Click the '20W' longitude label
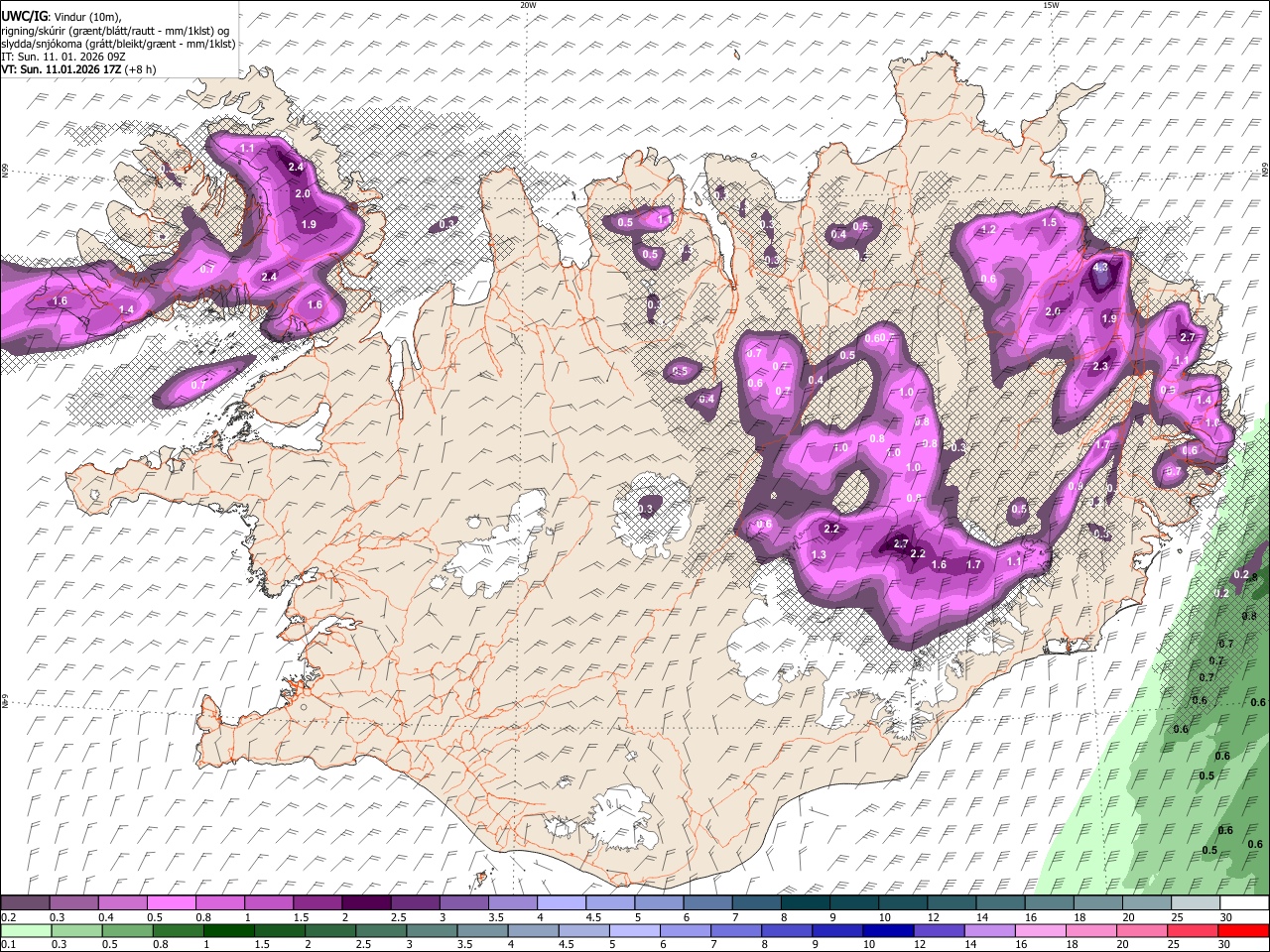Image resolution: width=1270 pixels, height=952 pixels. pos(529,5)
